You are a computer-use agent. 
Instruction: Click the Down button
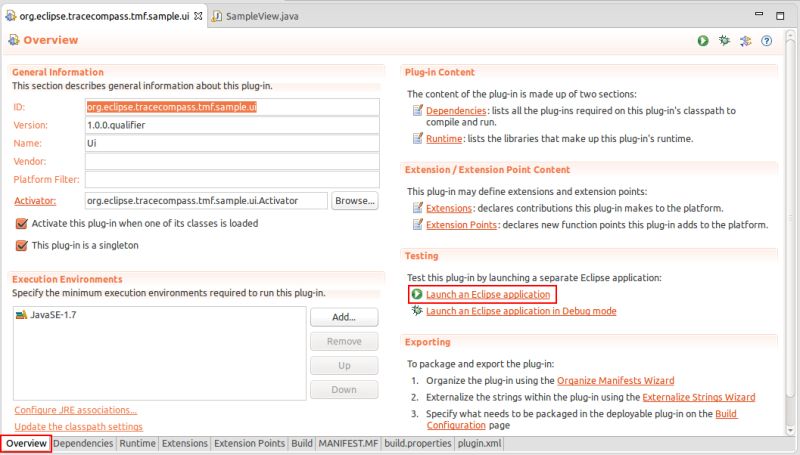click(x=344, y=389)
